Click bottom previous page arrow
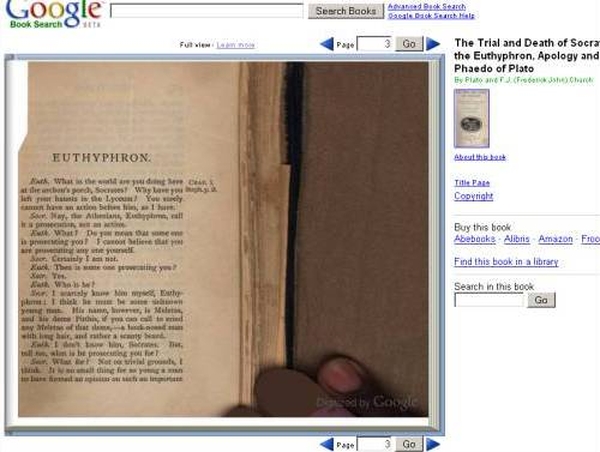 coord(326,444)
